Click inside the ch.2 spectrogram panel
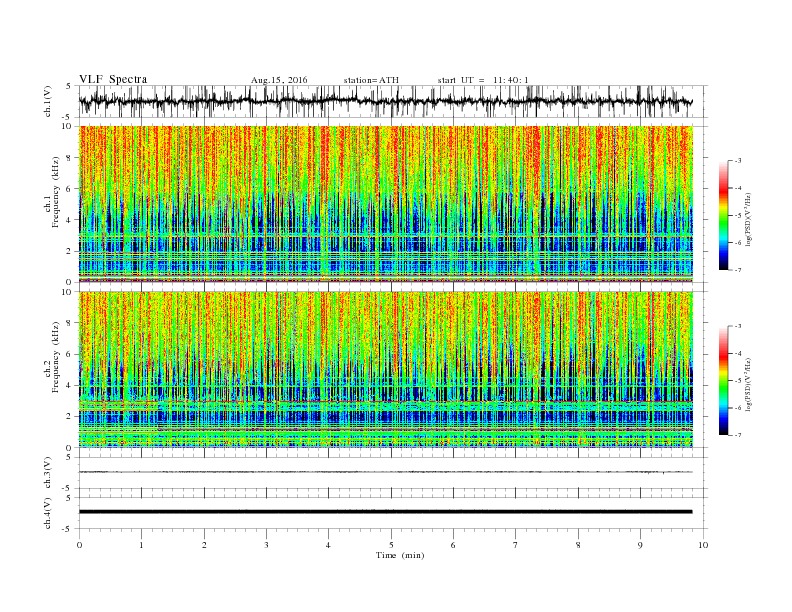The height and width of the screenshot is (612, 792). point(386,369)
